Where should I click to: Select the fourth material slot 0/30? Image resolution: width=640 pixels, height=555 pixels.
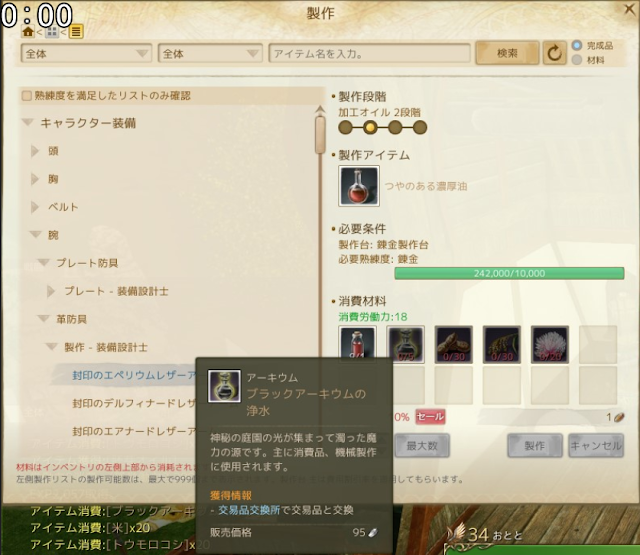click(x=502, y=344)
